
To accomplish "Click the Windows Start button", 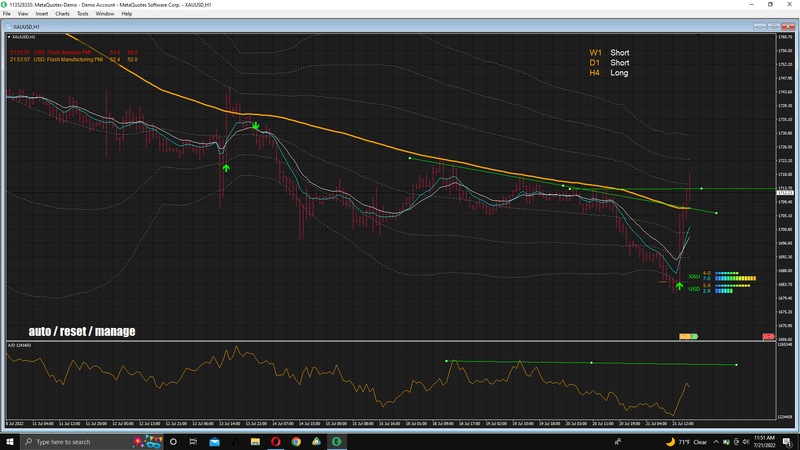I will point(9,441).
